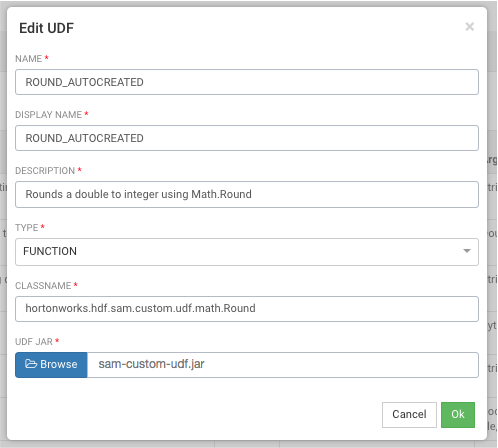This screenshot has width=498, height=448.
Task: Click the sam-custom-udf.jar file name box
Action: click(x=283, y=365)
